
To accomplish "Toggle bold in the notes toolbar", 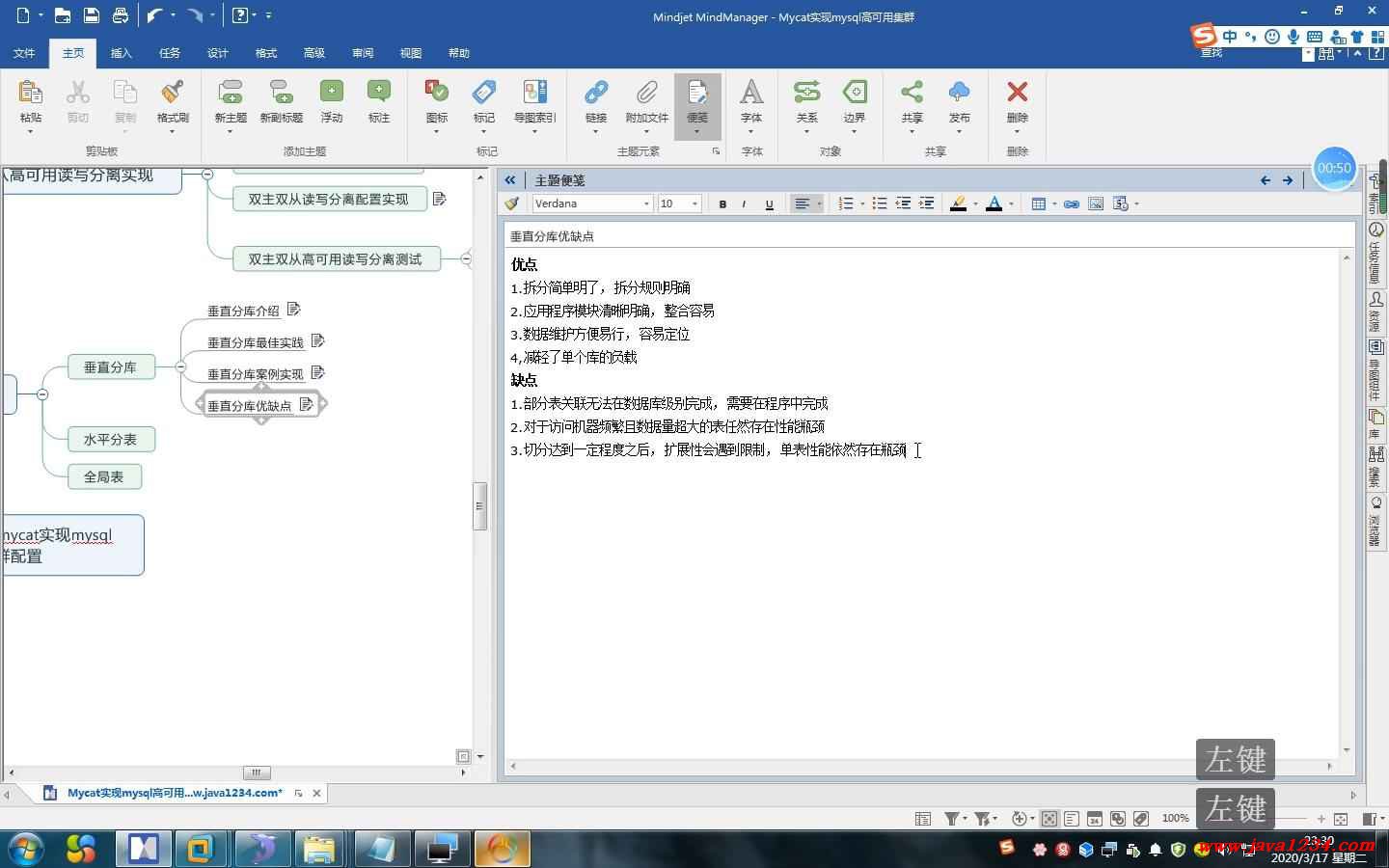I will (x=722, y=203).
